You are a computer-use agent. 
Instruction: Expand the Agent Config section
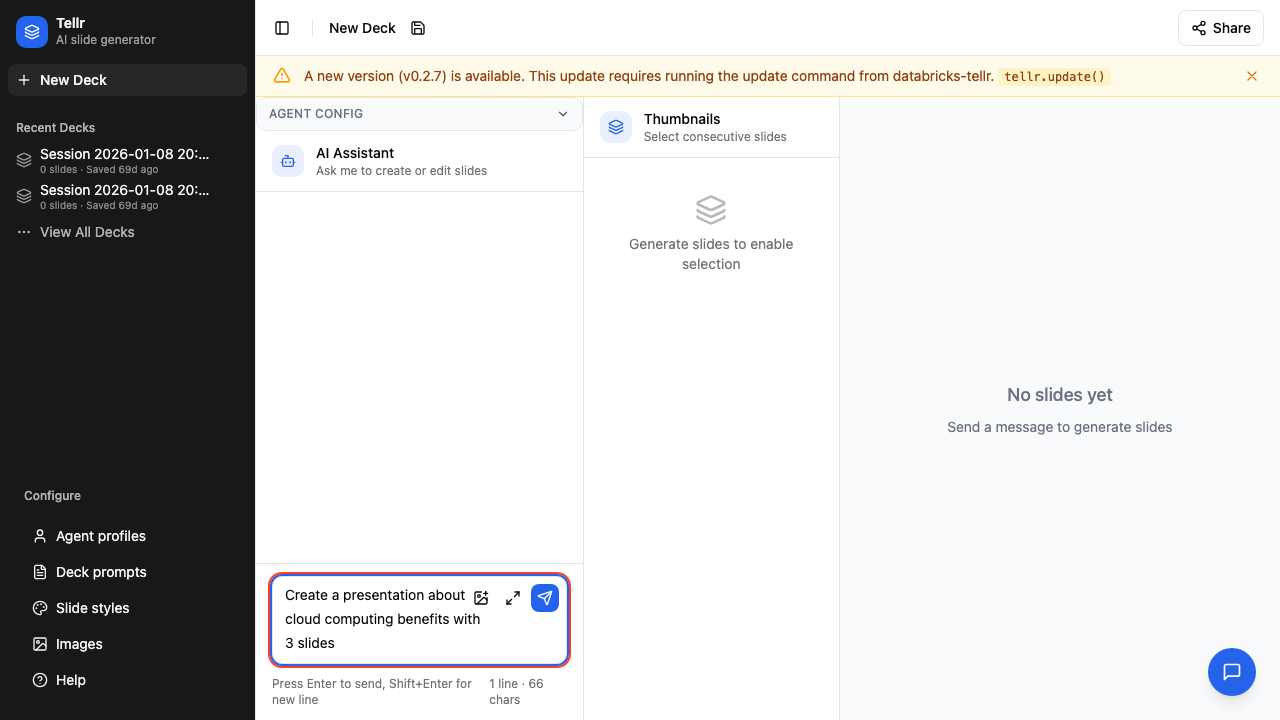562,114
